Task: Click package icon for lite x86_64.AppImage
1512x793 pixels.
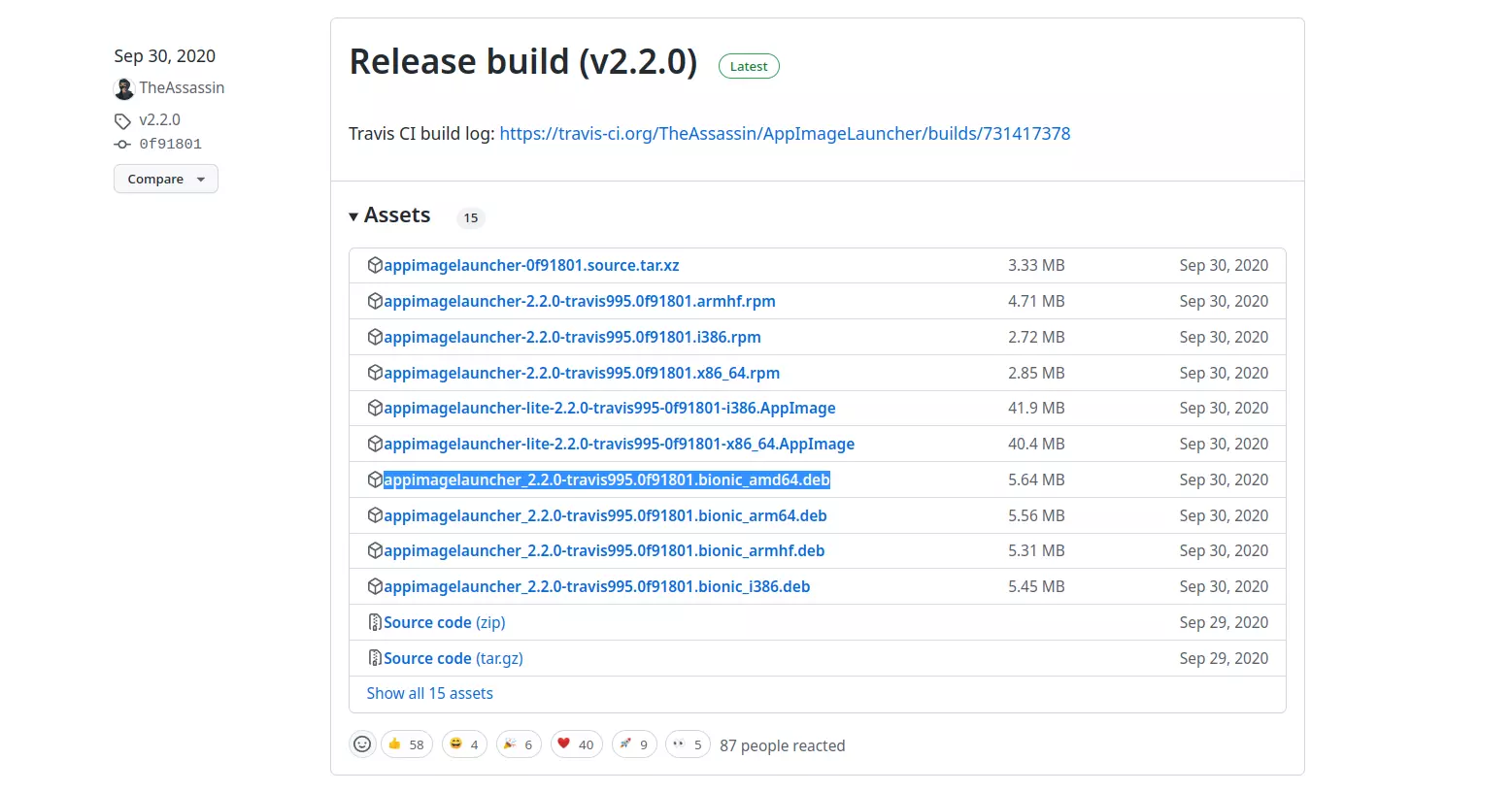Action: point(375,444)
